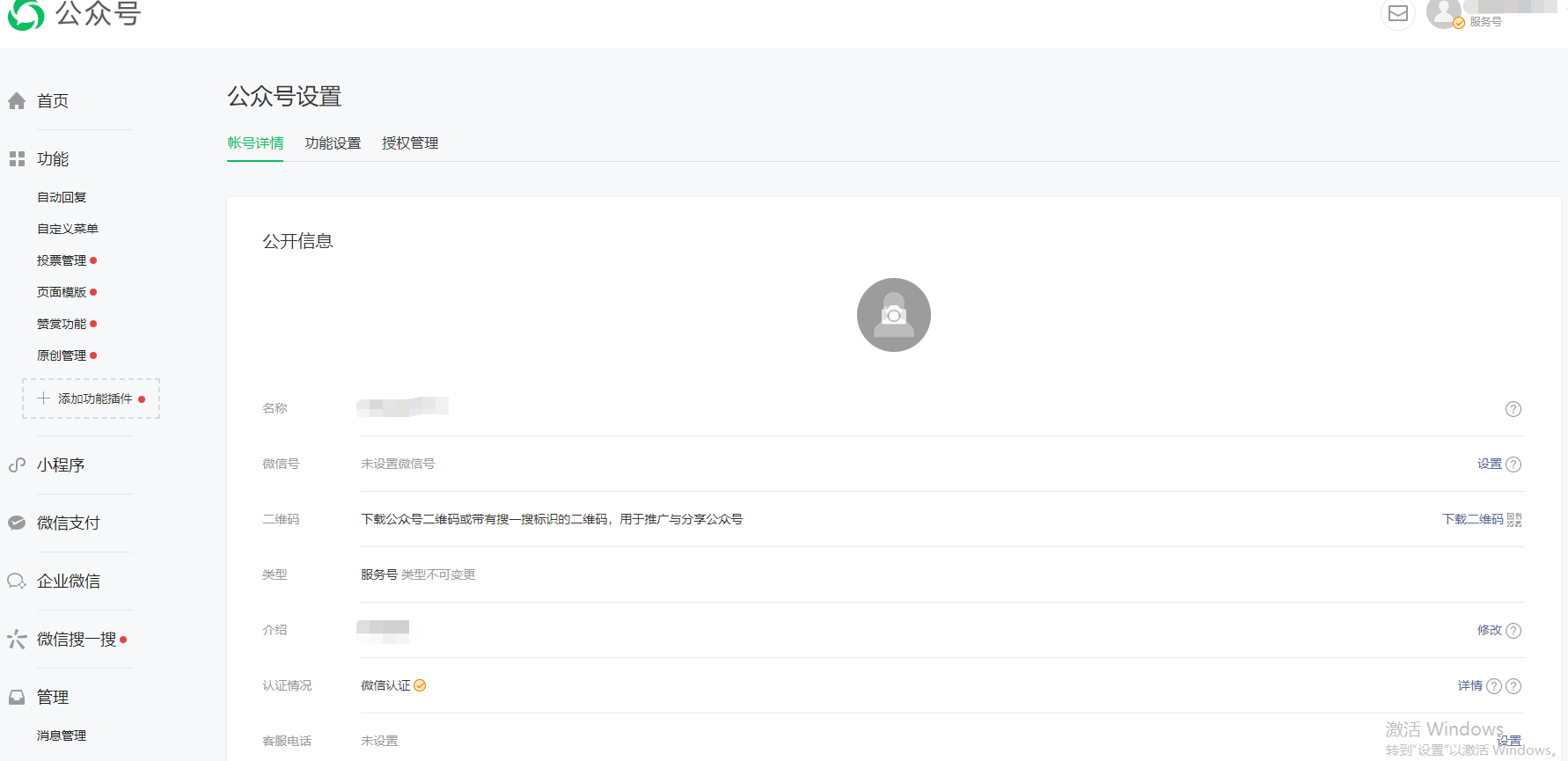Click the 未设置微信号 text
Viewport: 1568px width, 761px height.
398,464
